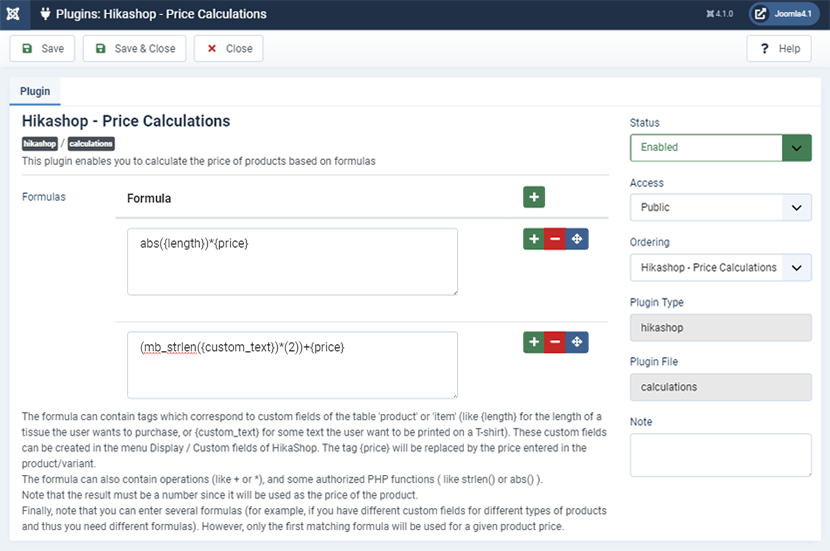Screen dimensions: 830x551
Task: Click Save & Close button
Action: click(x=134, y=49)
